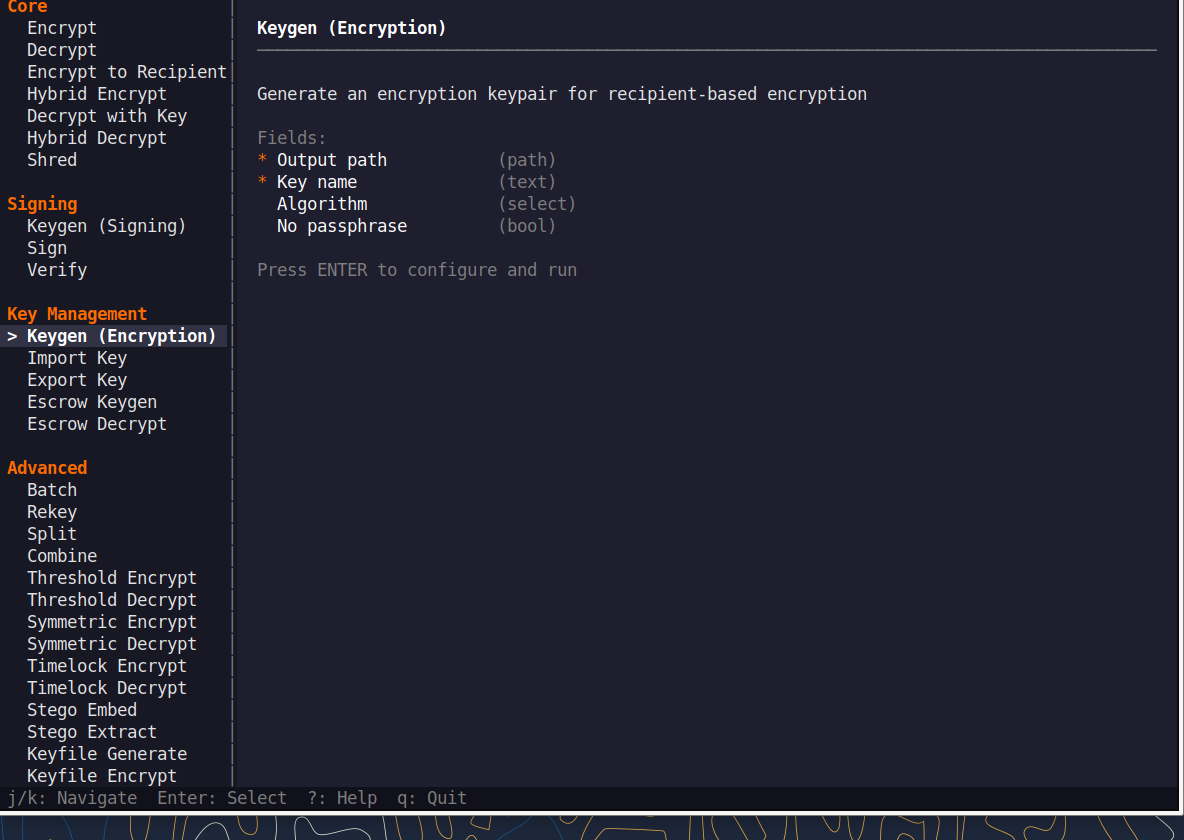The width and height of the screenshot is (1184, 840).
Task: Toggle the No passphrase bool field
Action: 416,226
